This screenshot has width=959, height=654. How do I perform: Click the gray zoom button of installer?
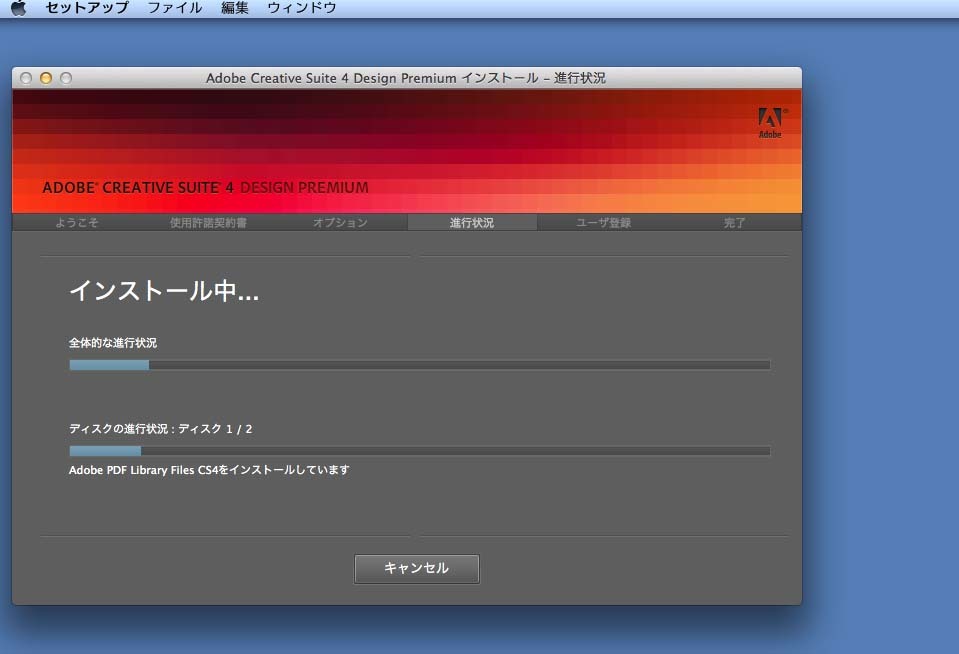(66, 78)
